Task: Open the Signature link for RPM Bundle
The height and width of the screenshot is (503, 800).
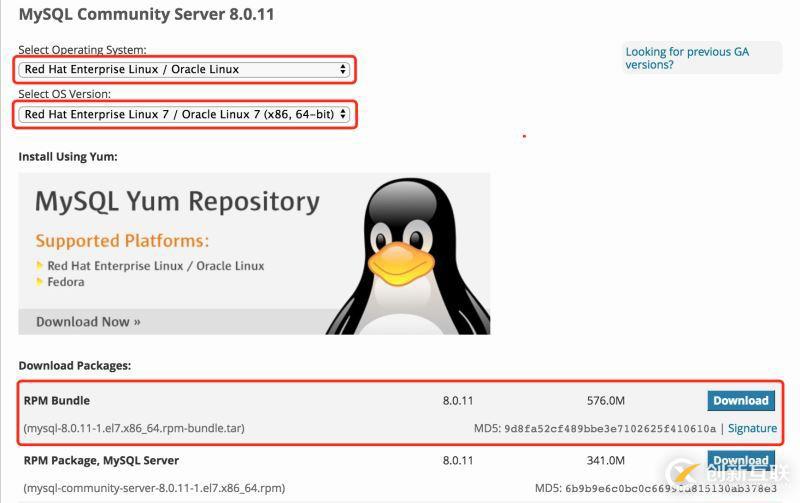Action: tap(752, 429)
